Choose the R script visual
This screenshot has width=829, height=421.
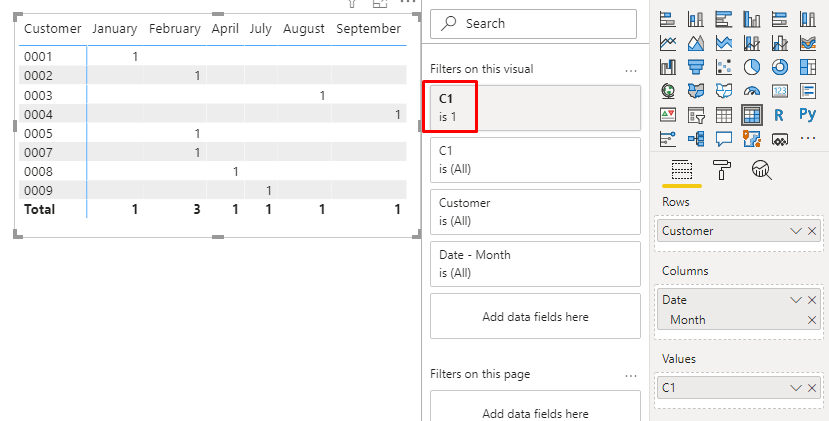click(779, 115)
